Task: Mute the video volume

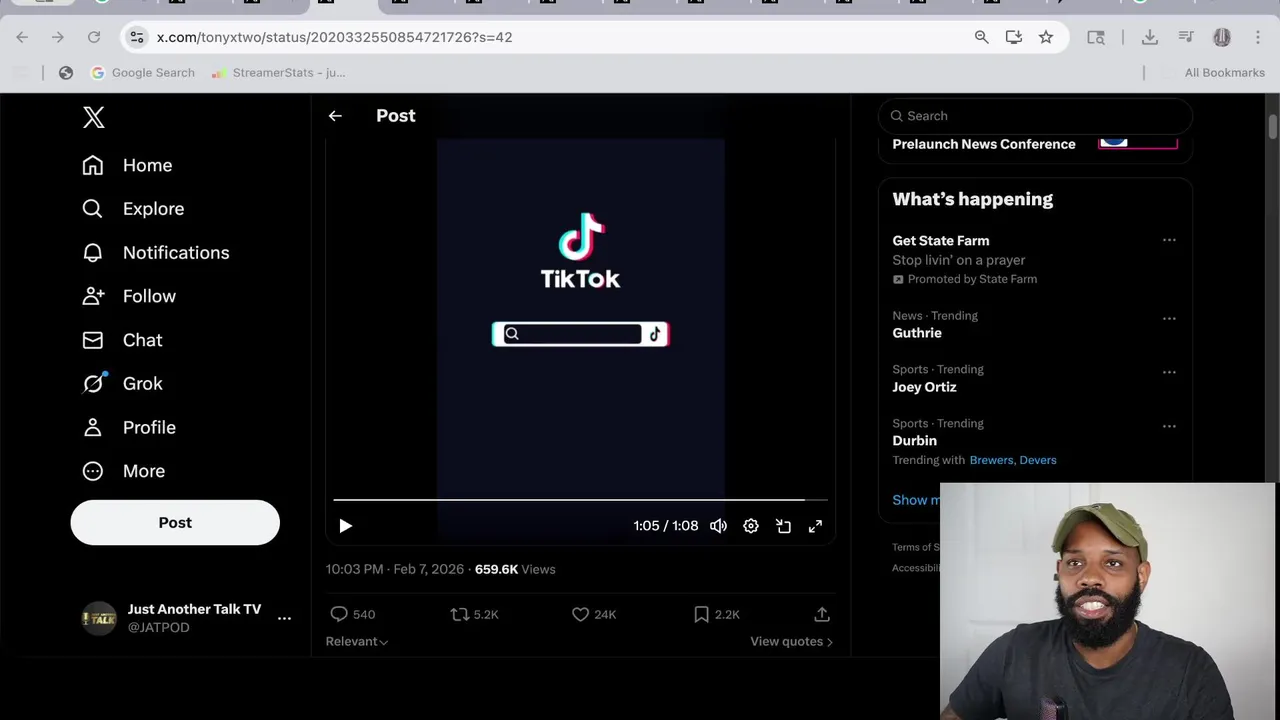Action: pos(718,526)
